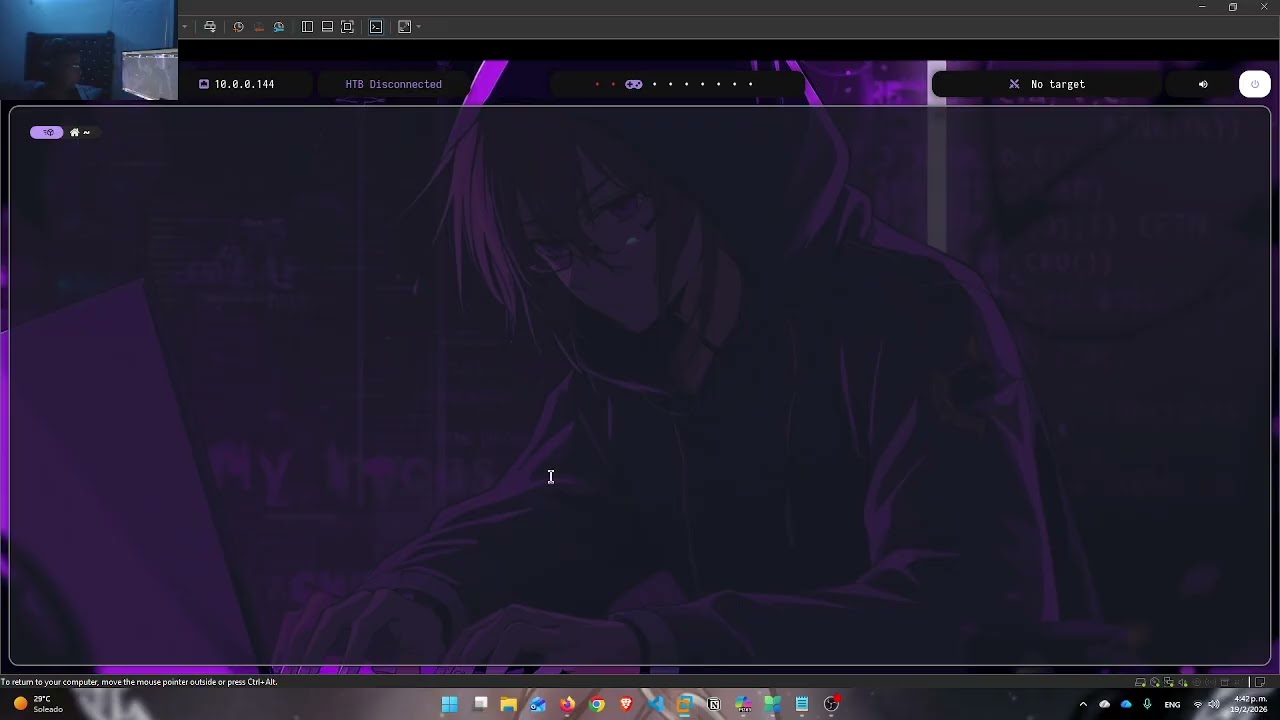Click the revert snapshot toolbar icon
1280x720 pixels.
pos(259,27)
